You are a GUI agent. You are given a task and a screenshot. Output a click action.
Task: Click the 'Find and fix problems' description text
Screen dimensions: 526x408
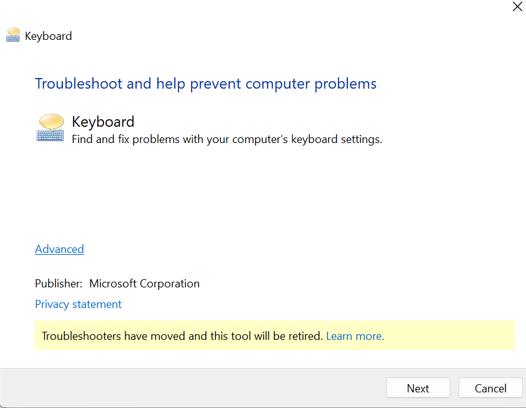click(x=227, y=139)
